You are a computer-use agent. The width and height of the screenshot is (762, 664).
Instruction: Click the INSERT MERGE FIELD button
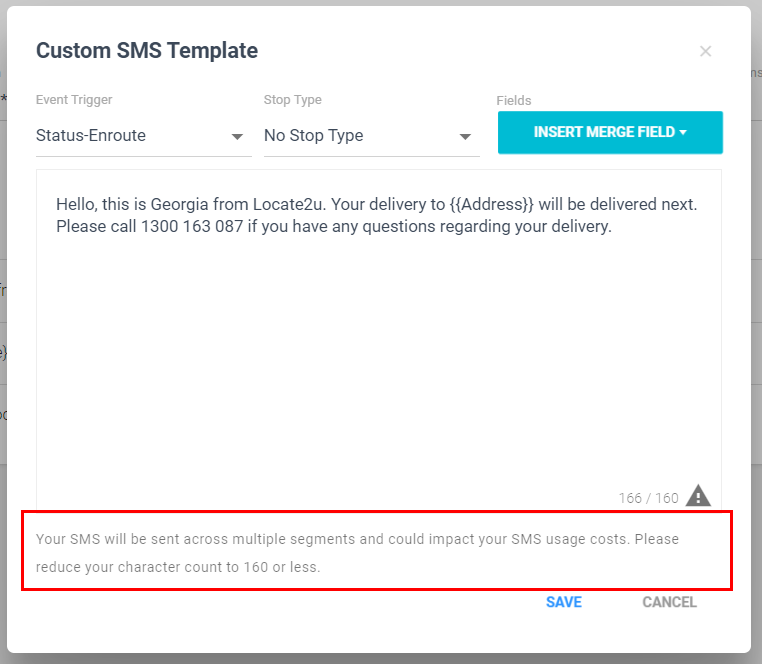coord(610,132)
